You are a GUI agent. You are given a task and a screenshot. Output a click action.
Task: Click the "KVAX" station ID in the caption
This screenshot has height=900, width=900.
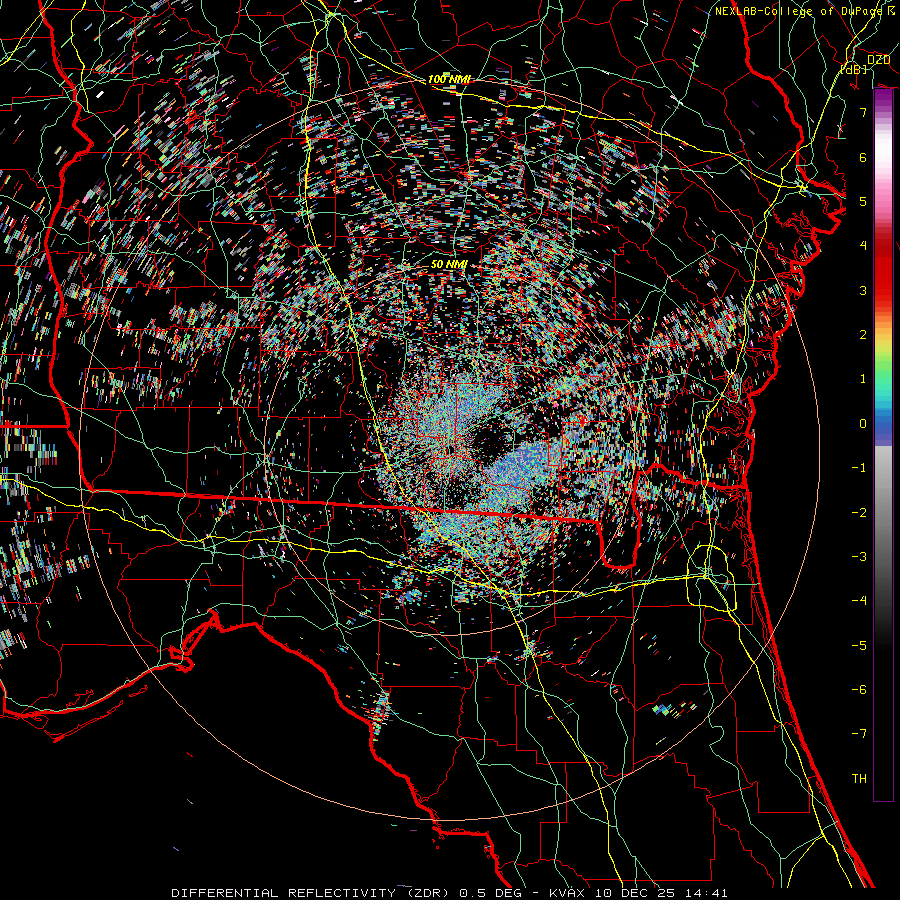568,893
